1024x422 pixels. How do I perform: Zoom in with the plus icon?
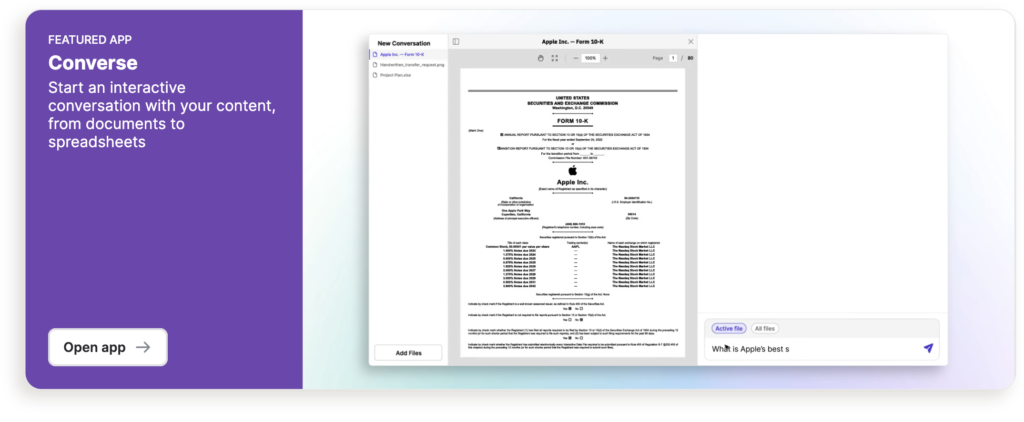(605, 58)
